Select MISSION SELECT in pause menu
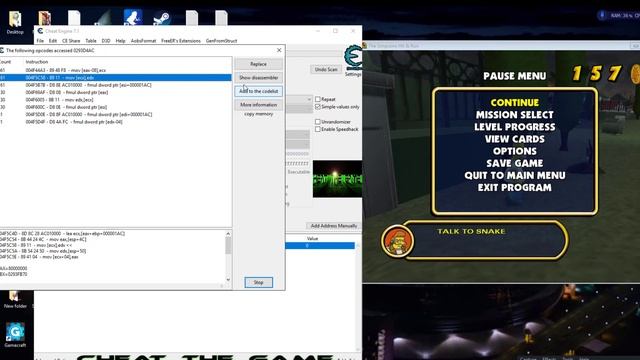 (x=515, y=115)
